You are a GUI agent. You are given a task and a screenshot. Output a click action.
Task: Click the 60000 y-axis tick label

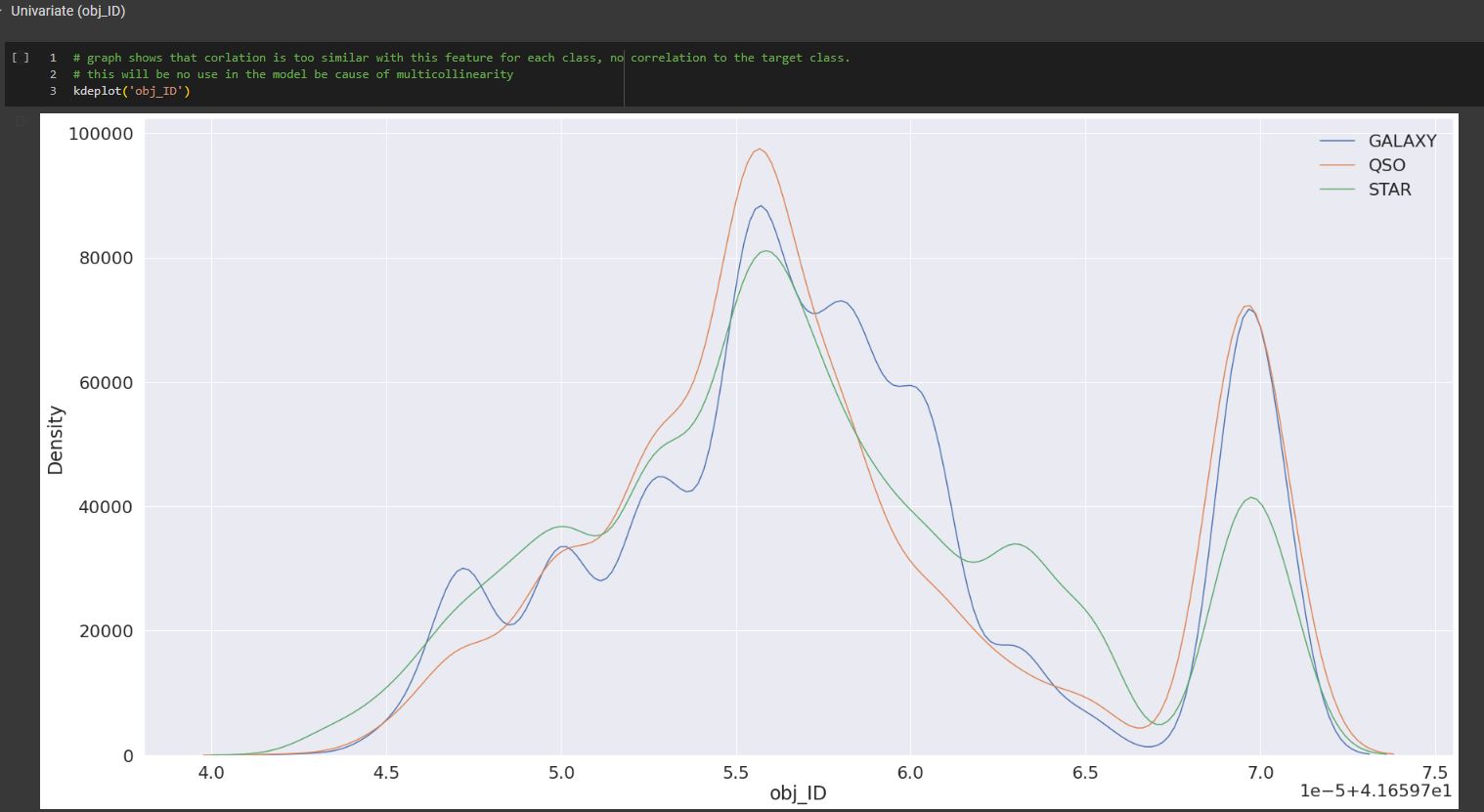[106, 382]
